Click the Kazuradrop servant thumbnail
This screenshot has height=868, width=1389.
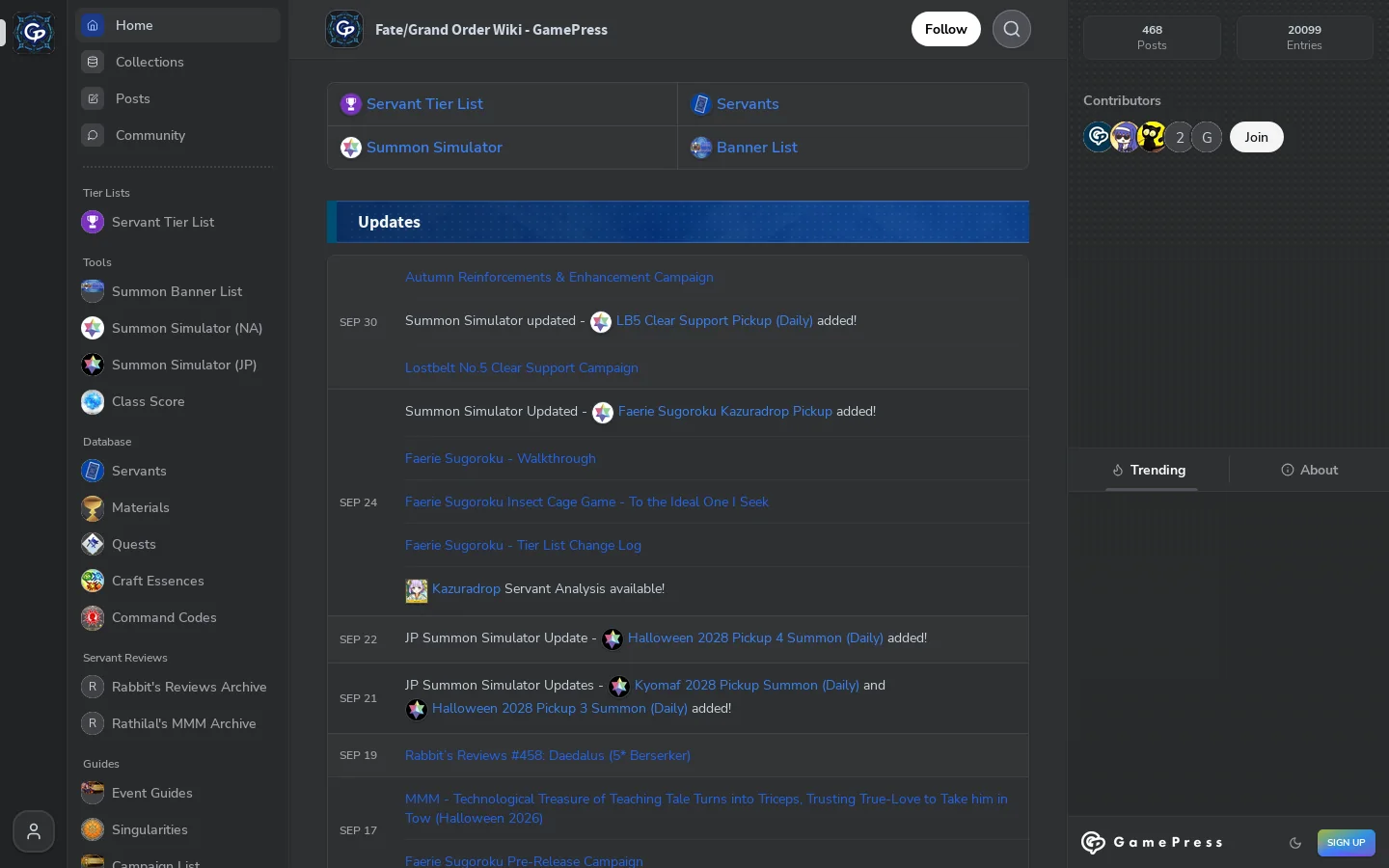(417, 590)
